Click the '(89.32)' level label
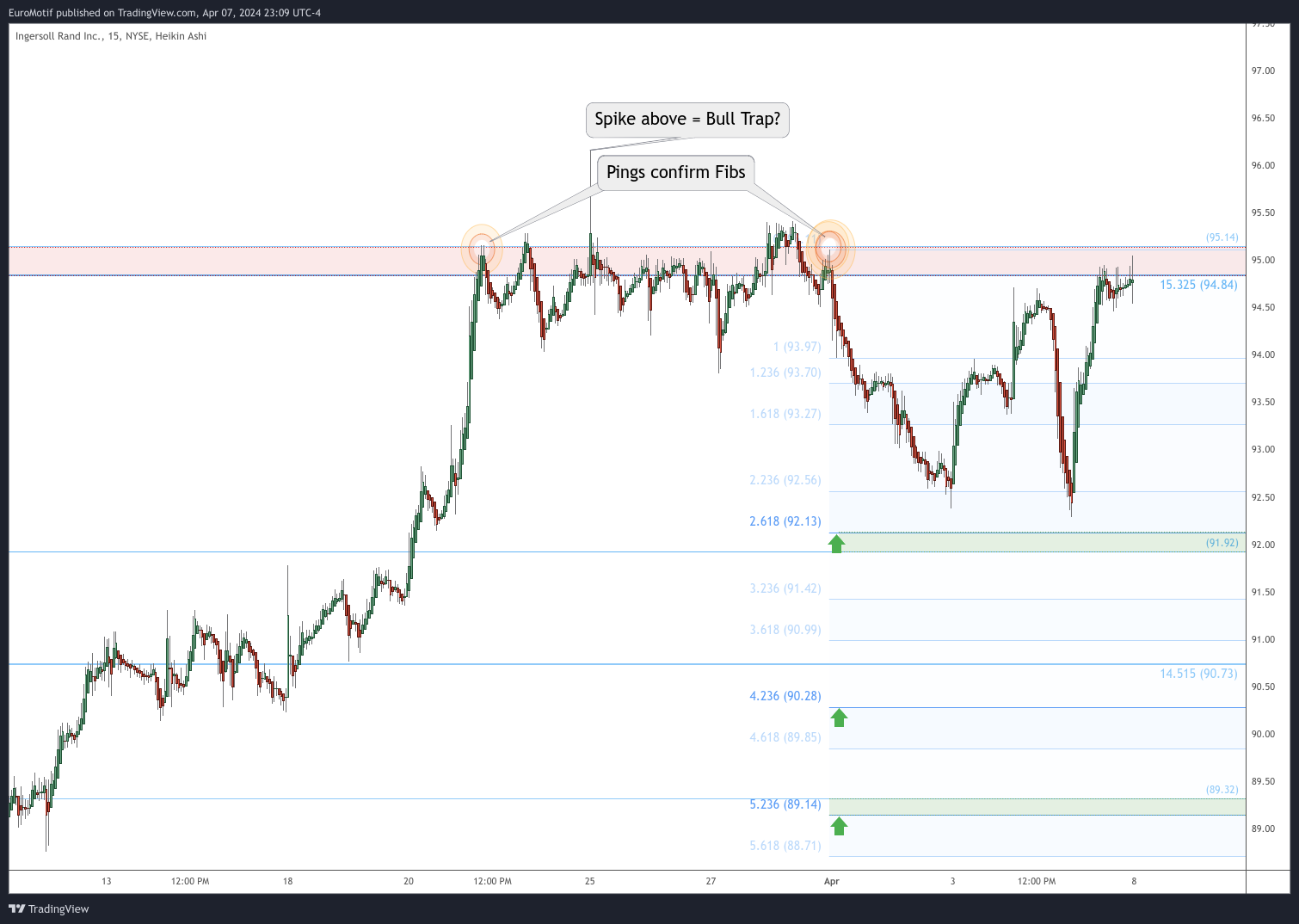Image resolution: width=1299 pixels, height=924 pixels. tap(1222, 789)
